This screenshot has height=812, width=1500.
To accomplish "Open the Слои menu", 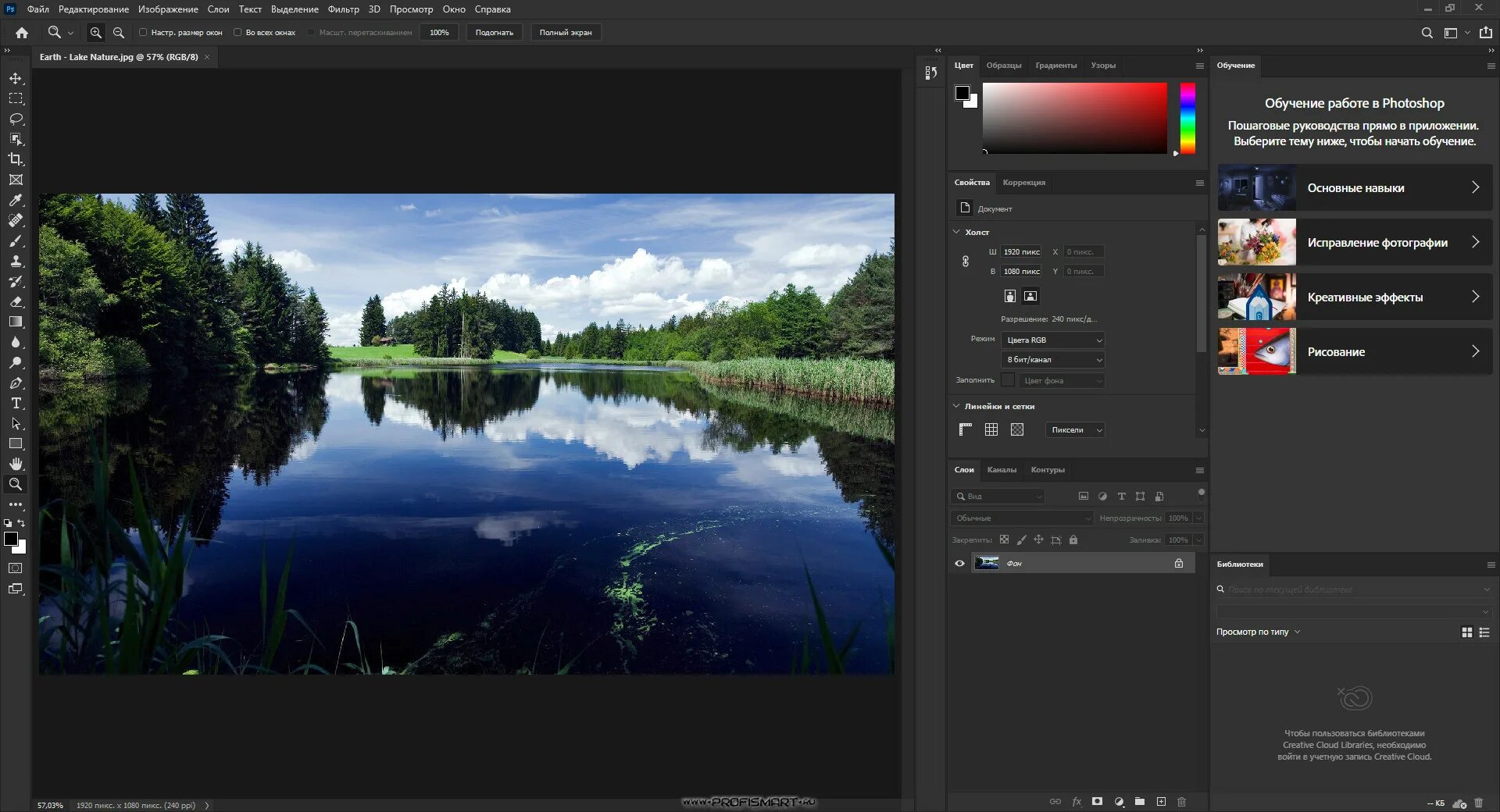I will (x=218, y=9).
